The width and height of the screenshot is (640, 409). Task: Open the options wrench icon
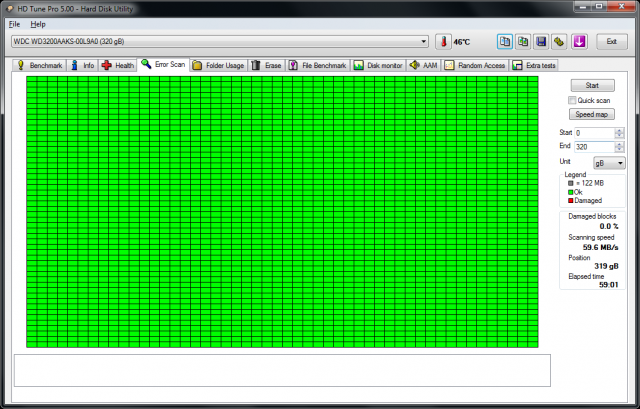pos(559,42)
